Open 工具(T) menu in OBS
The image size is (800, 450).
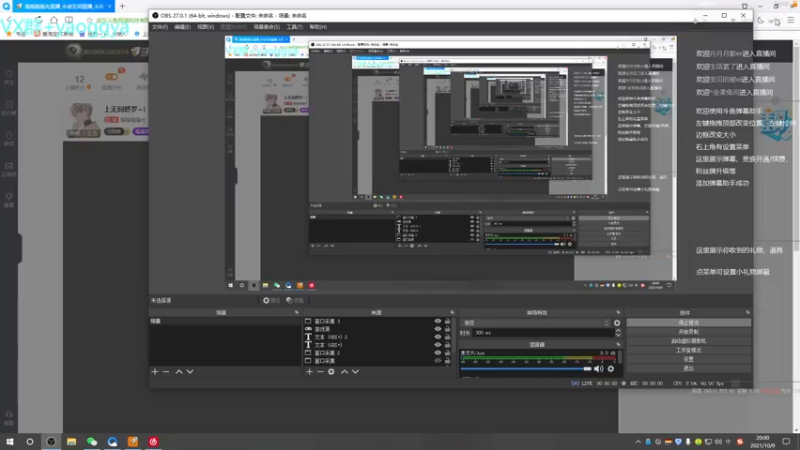(x=294, y=27)
